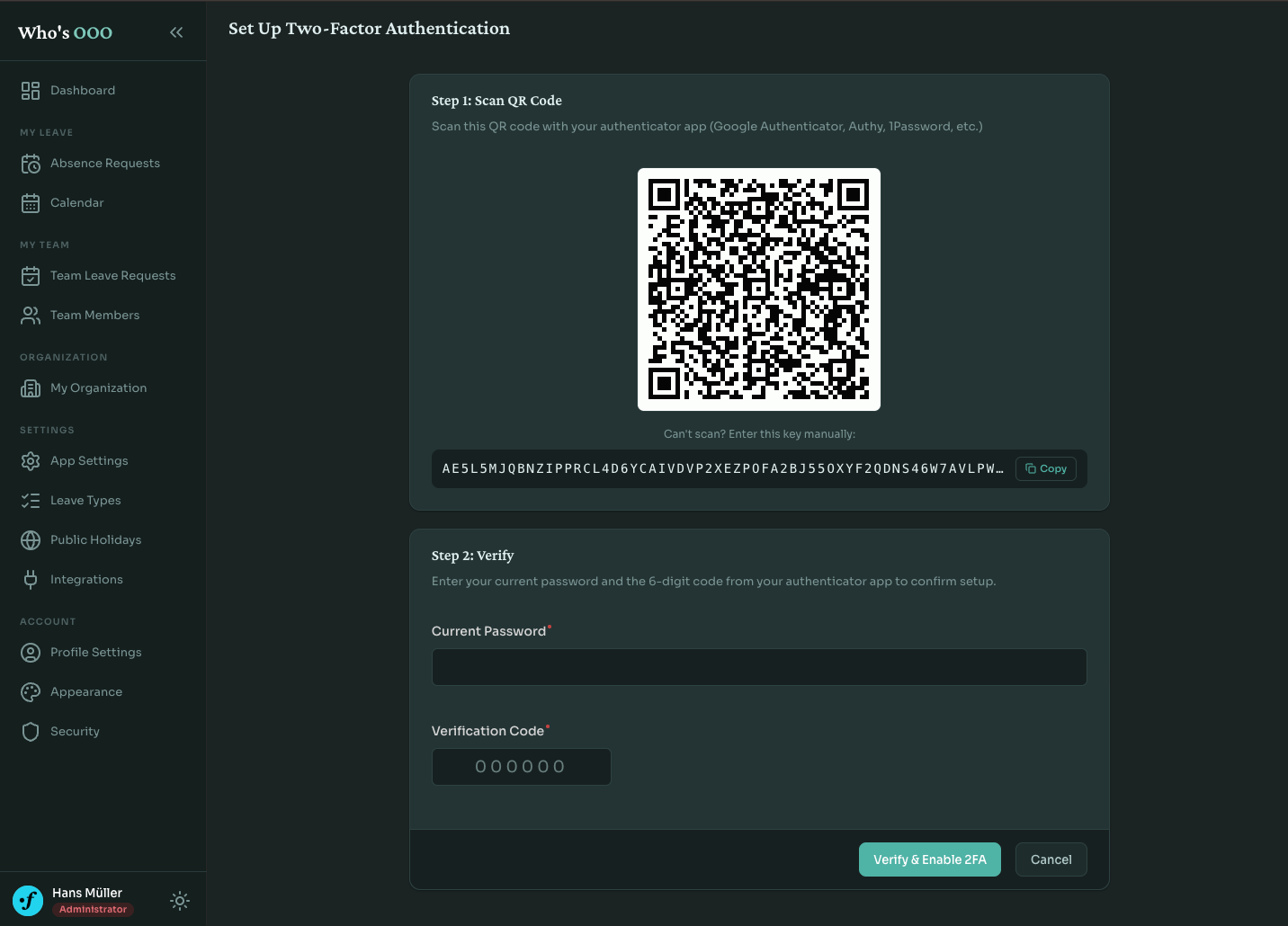
Task: Focus the Verification Code input
Action: point(522,767)
